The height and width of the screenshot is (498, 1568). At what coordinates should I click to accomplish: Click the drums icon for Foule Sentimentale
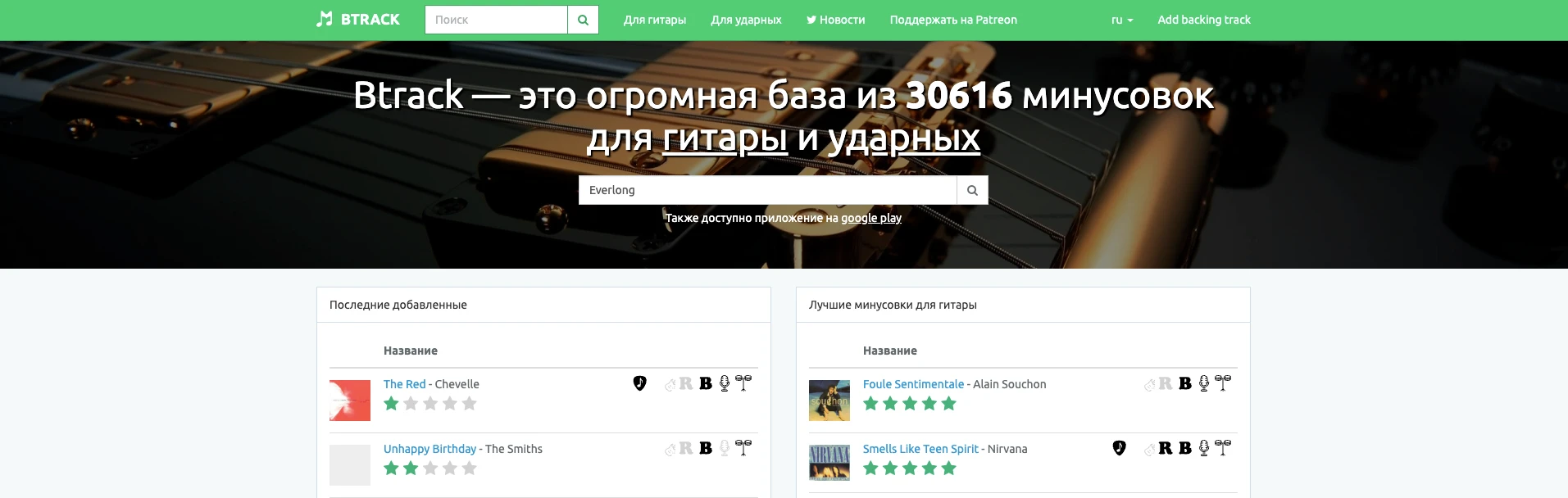[1223, 383]
